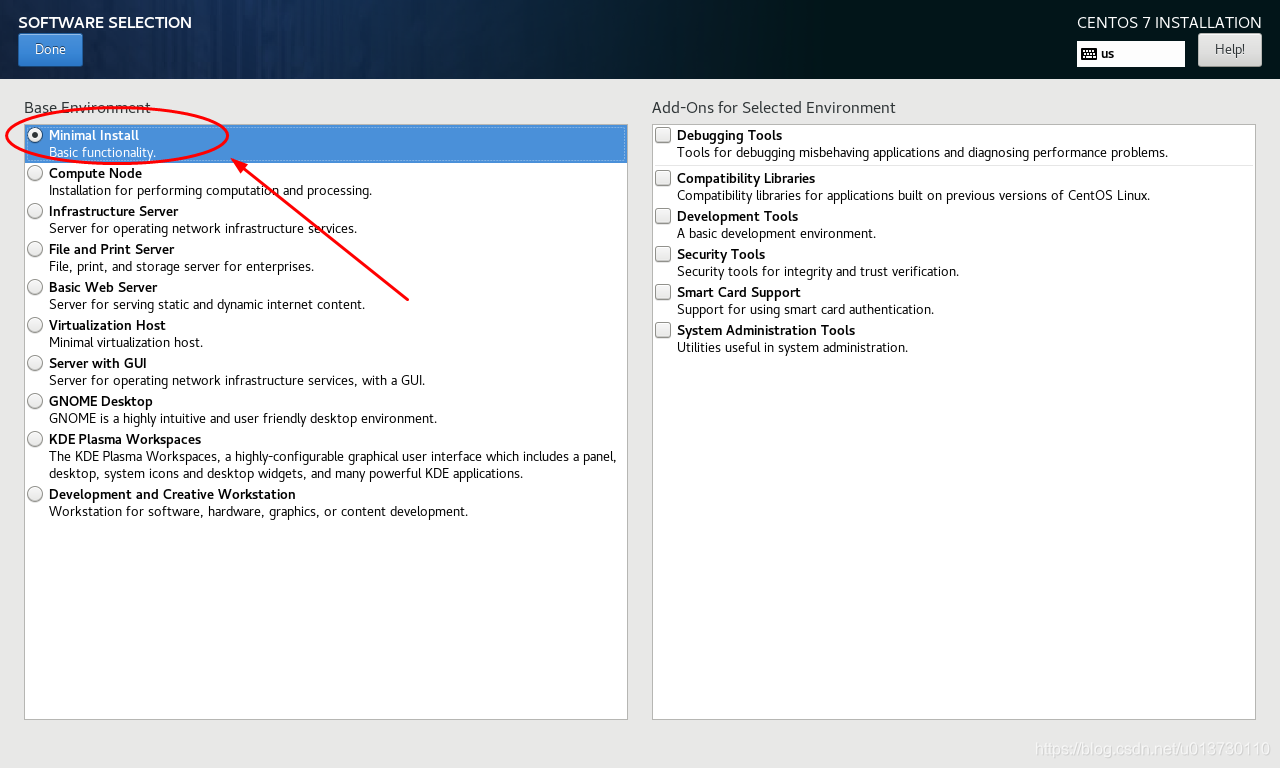Image resolution: width=1280 pixels, height=768 pixels.
Task: Click the 'CENTOS 7 INSTALLATION' header text
Action: [1169, 22]
